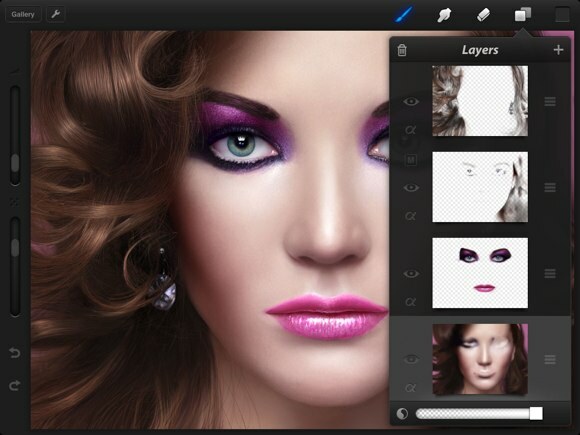Close the Layers panel via layers icon
This screenshot has height=435, width=580.
point(523,14)
